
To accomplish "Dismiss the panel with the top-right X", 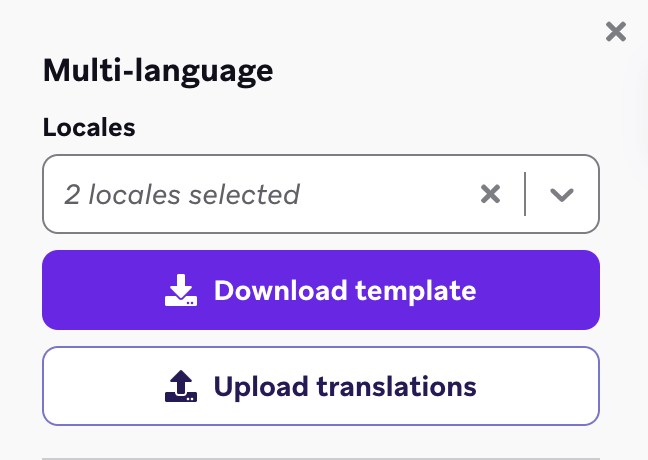I will 616,32.
